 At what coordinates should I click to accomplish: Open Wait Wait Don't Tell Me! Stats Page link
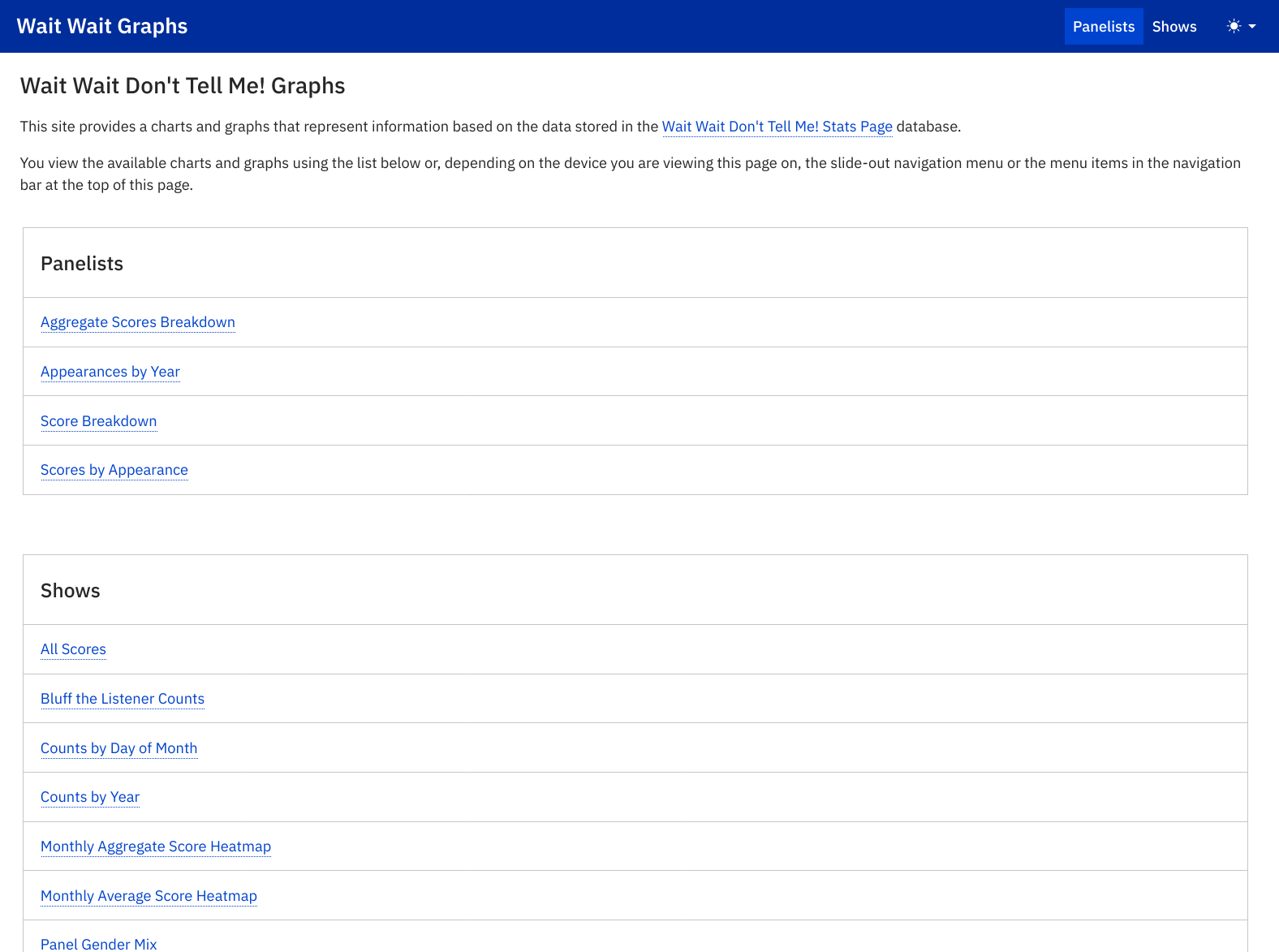pyautogui.click(x=777, y=127)
